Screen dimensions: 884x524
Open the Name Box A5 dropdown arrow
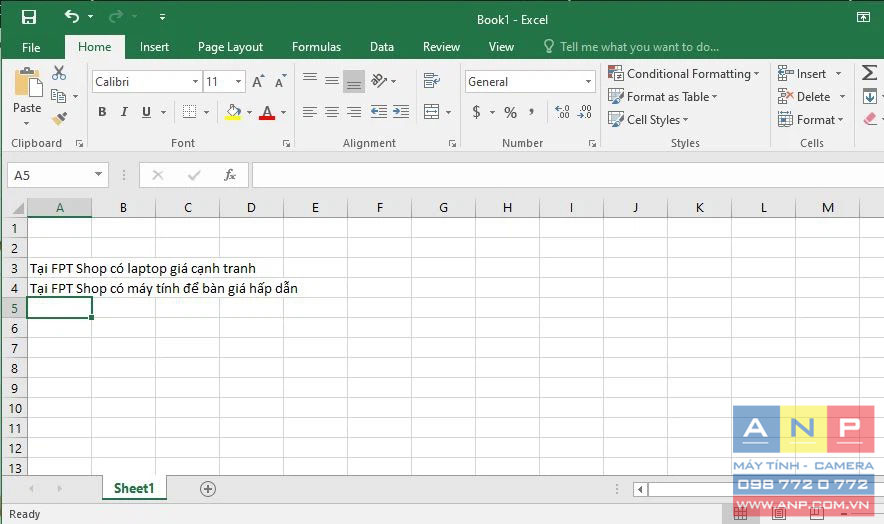point(98,175)
